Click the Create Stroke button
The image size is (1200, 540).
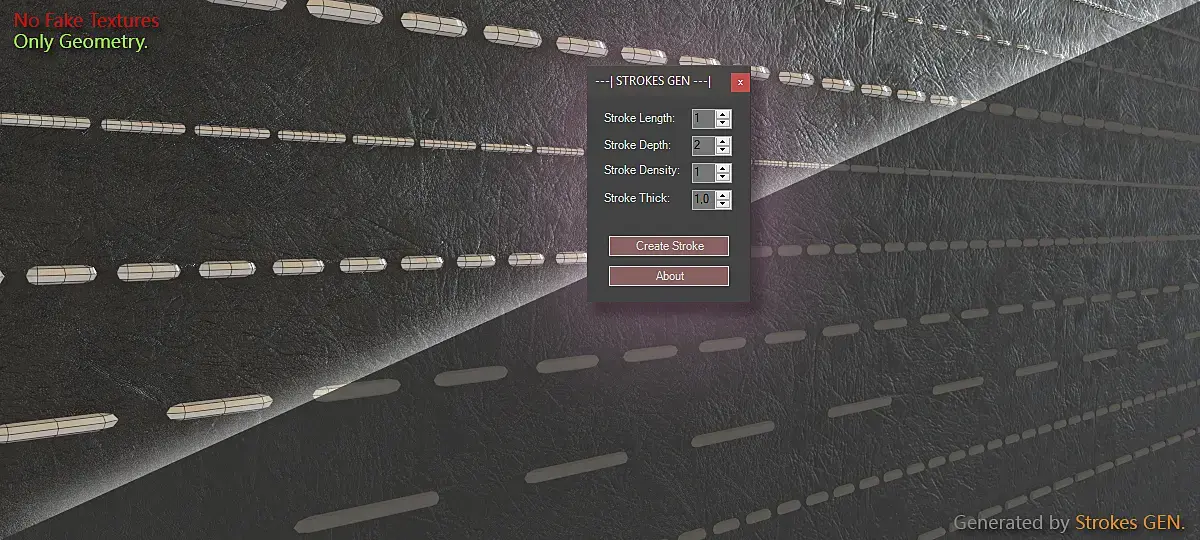click(x=669, y=246)
